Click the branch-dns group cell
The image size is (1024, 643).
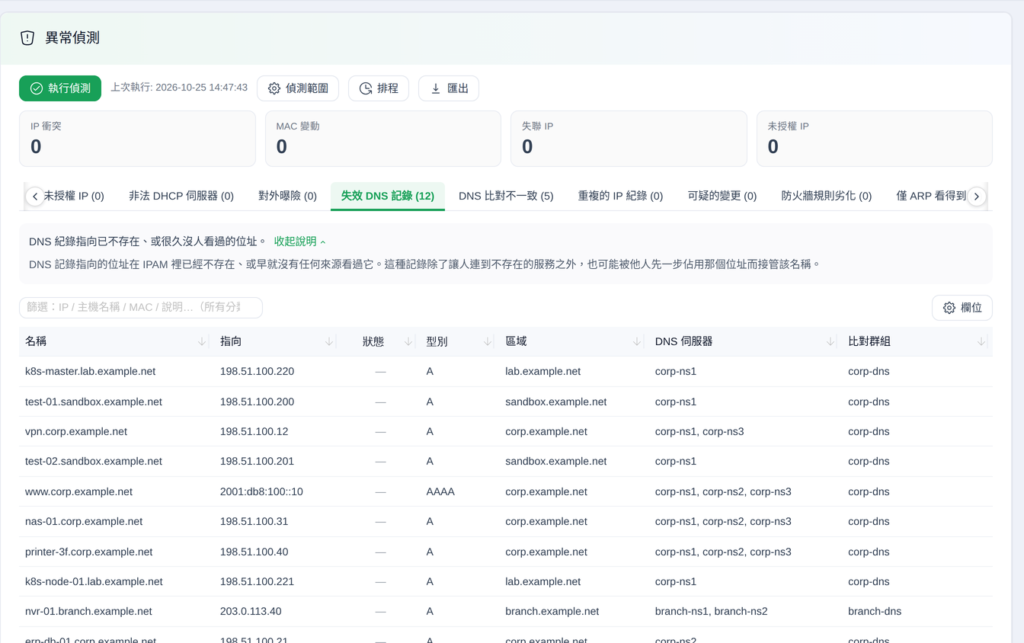coord(874,612)
